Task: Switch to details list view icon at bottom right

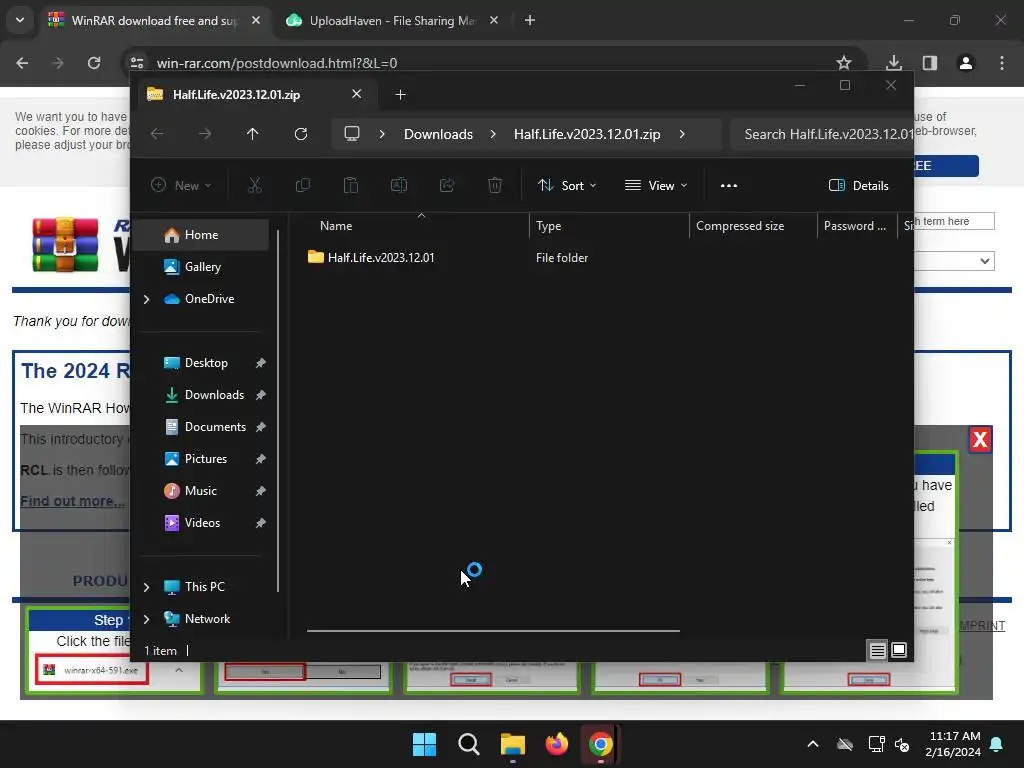Action: click(x=877, y=650)
